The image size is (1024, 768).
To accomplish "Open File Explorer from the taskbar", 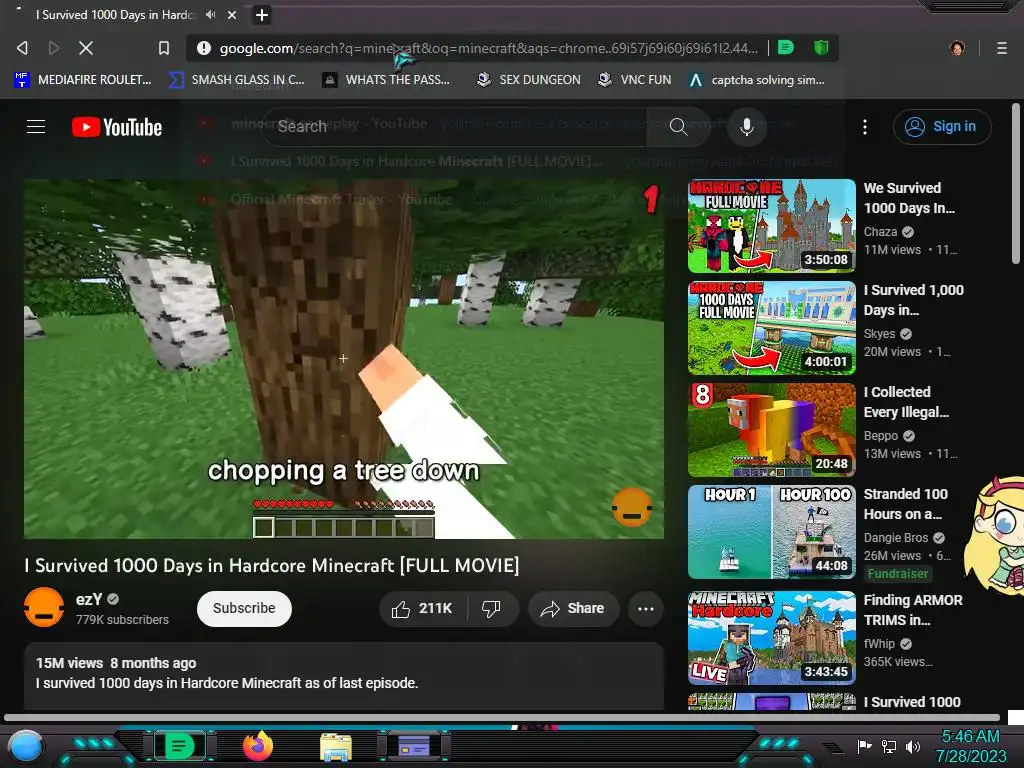I will coord(336,747).
